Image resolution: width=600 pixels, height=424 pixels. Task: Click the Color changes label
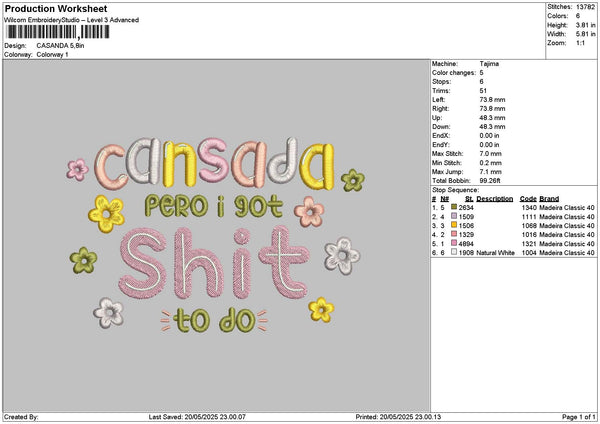(454, 73)
